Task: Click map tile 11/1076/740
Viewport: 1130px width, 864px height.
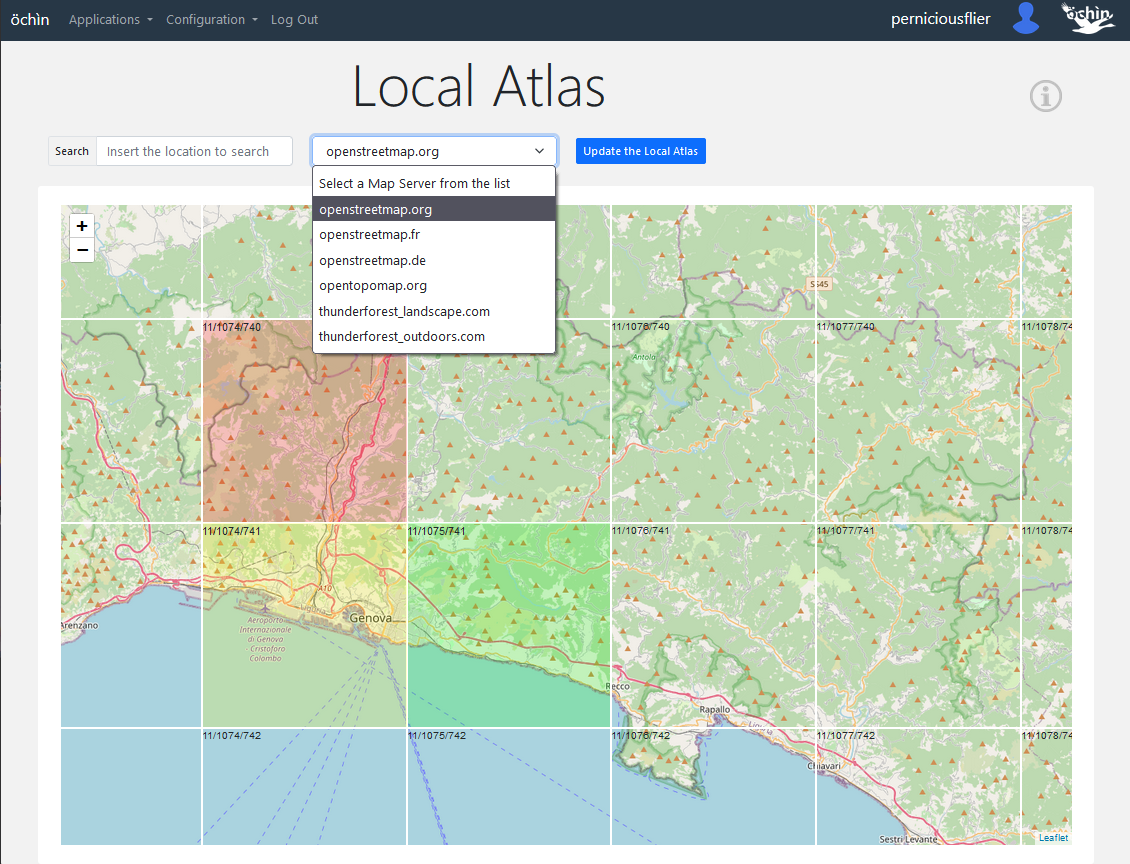Action: tap(713, 421)
